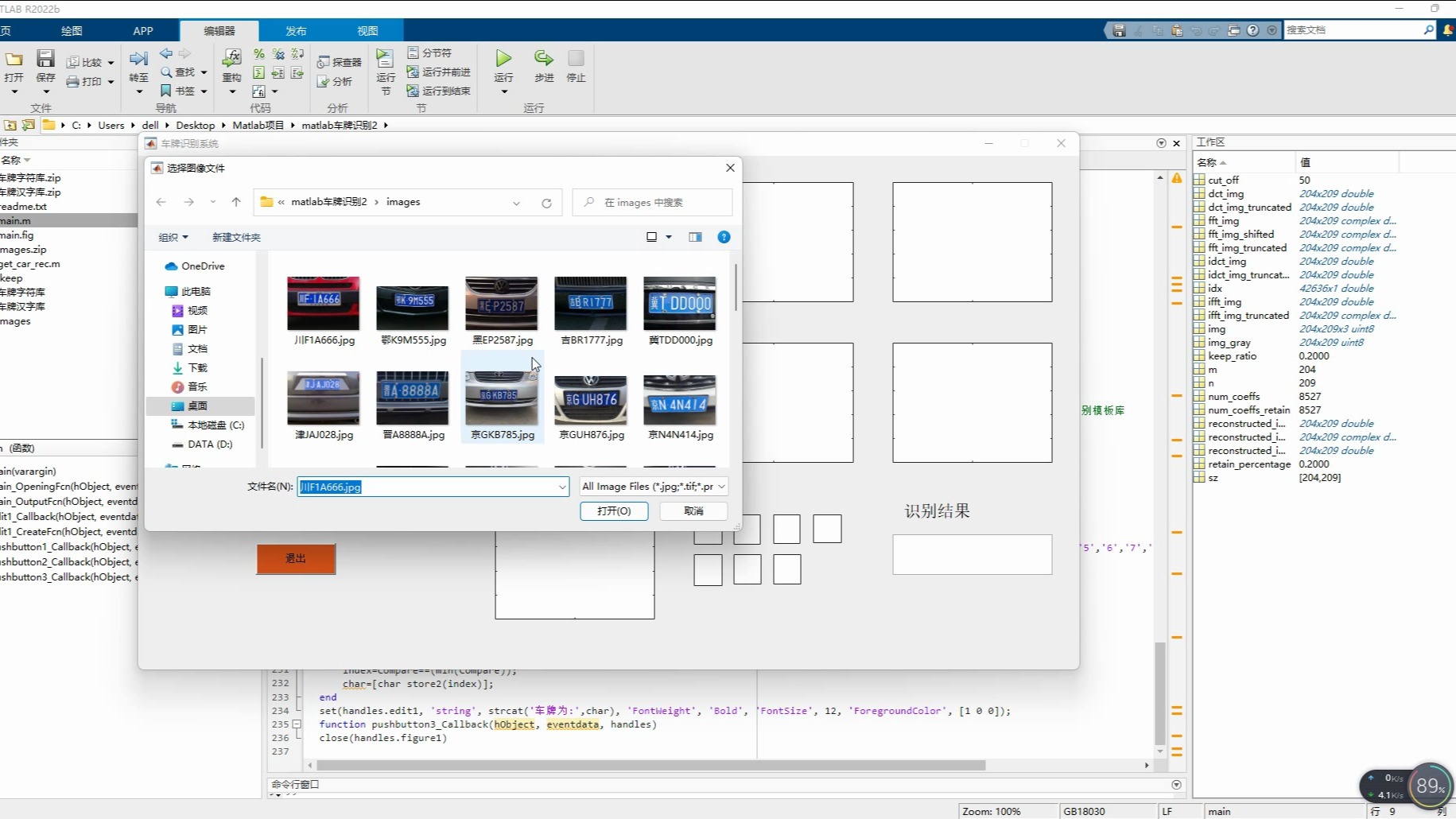Switch to the 视图 (View) ribbon tab
This screenshot has width=1456, height=819.
click(x=367, y=31)
